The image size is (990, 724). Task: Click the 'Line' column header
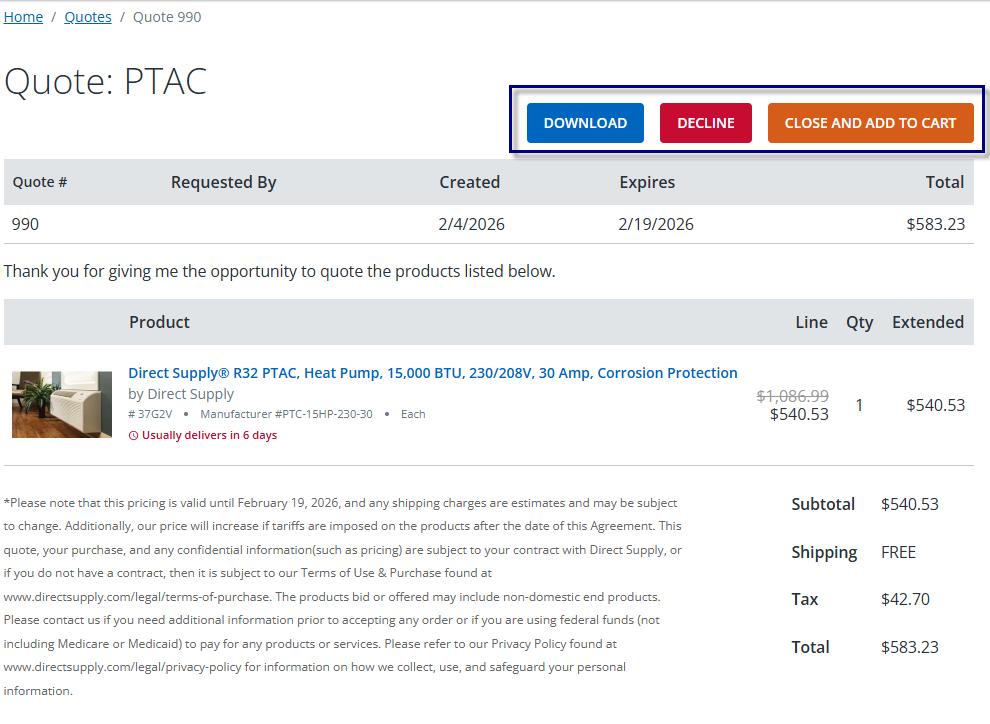(x=811, y=323)
